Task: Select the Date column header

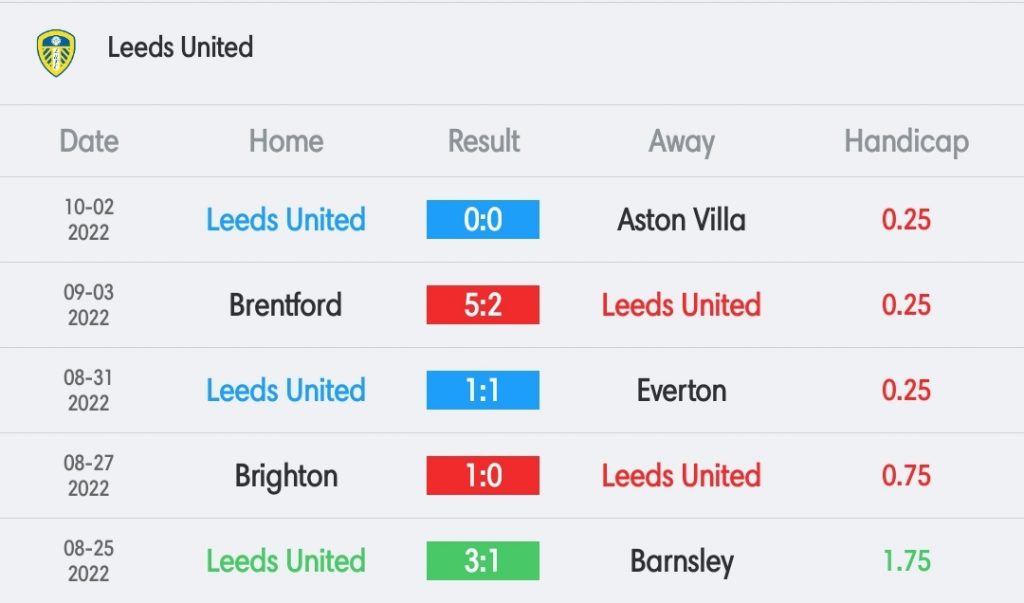Action: (89, 141)
